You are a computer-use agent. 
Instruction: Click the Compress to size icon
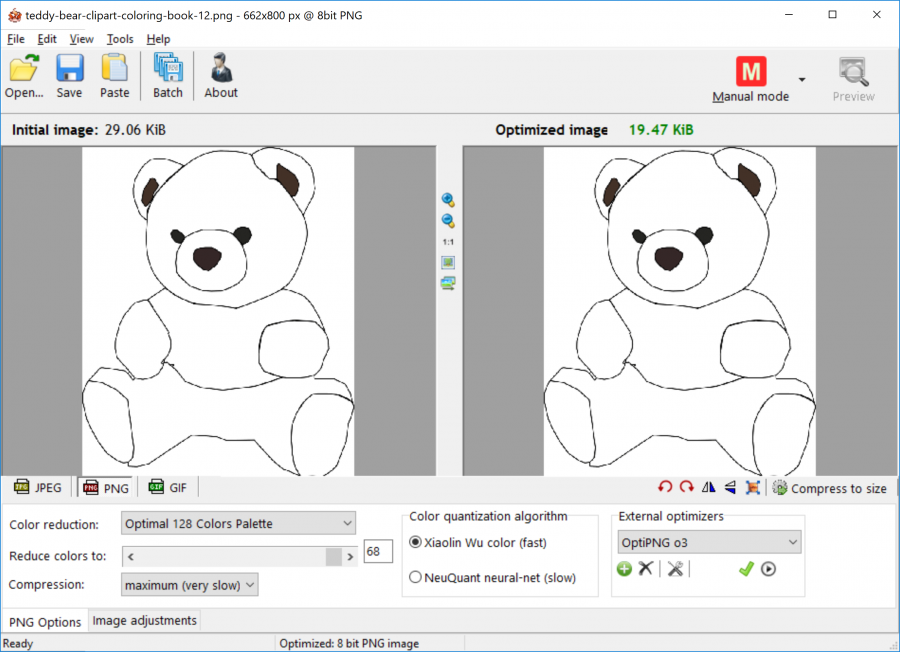coord(779,488)
